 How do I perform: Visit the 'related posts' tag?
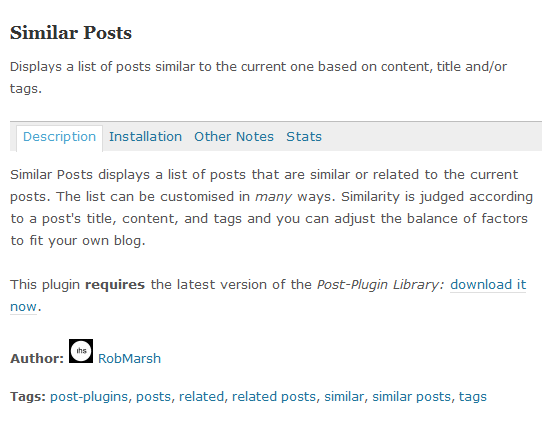[x=274, y=397]
